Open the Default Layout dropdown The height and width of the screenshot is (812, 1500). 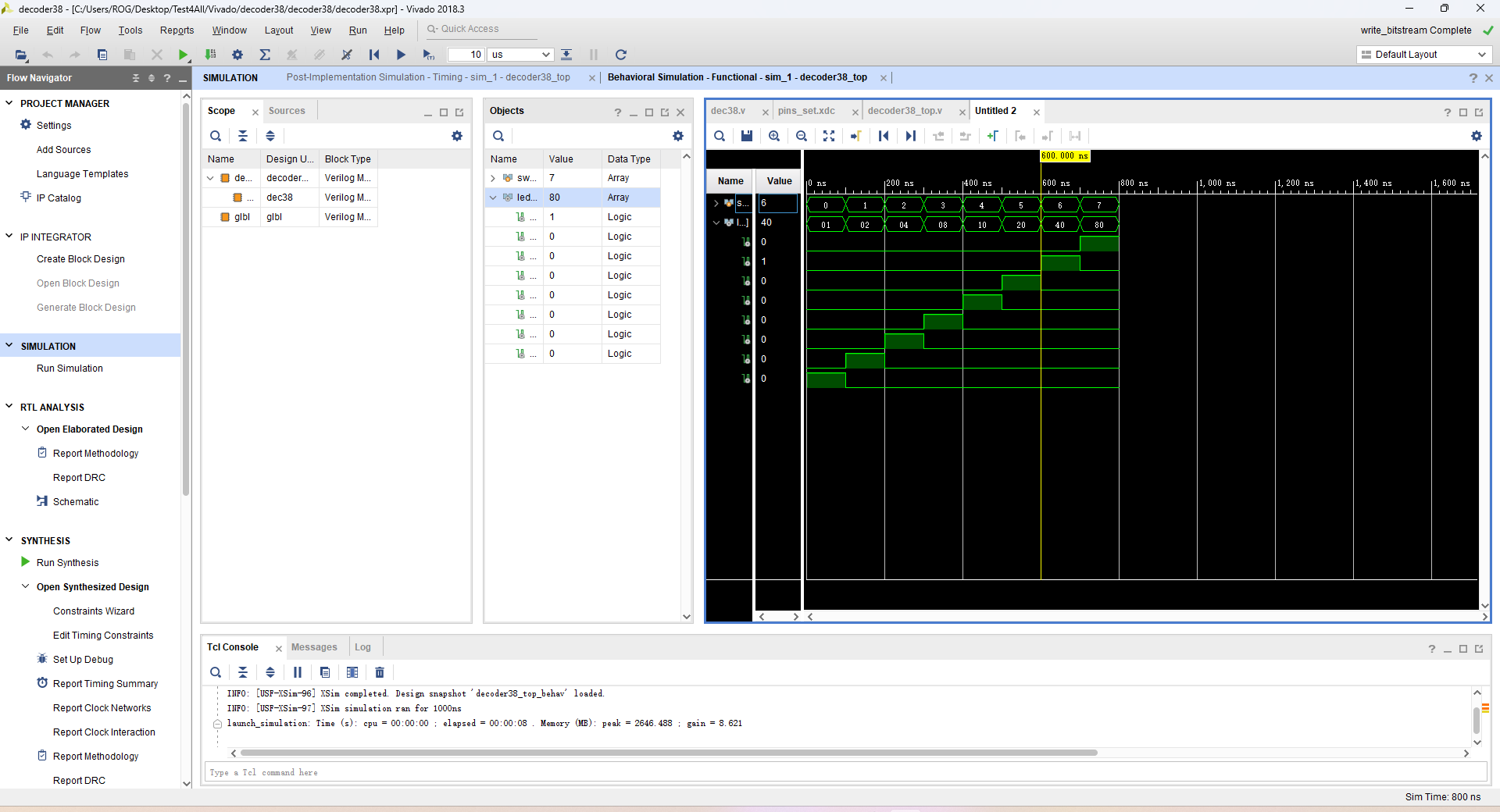(1423, 55)
